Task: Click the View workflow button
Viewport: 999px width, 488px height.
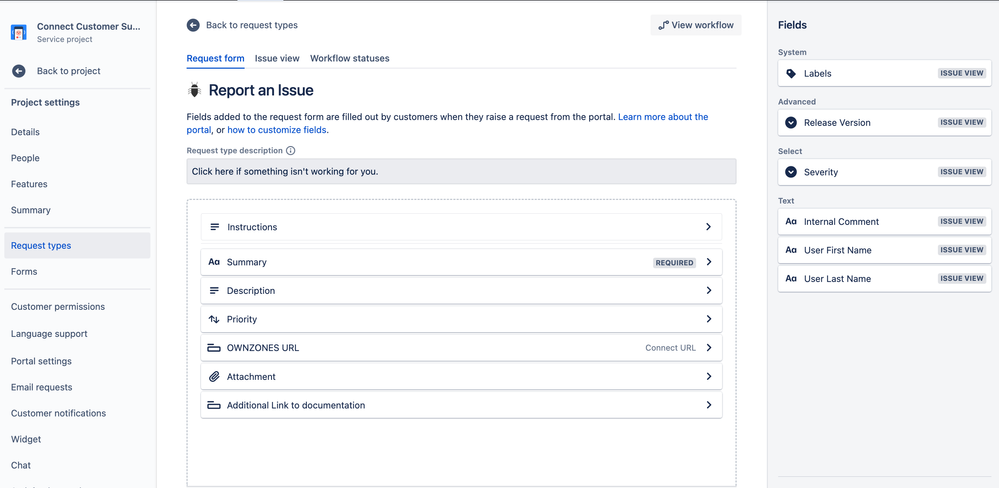Action: [696, 25]
